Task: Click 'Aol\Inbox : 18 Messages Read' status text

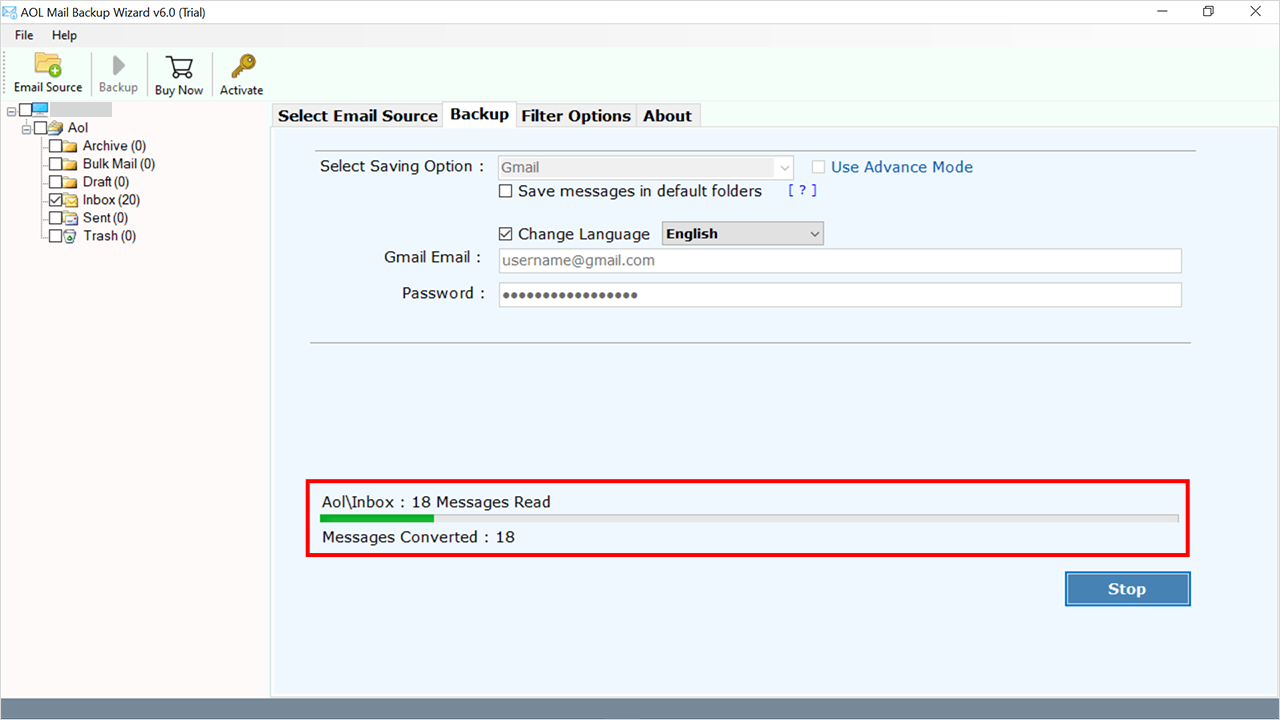Action: (436, 502)
